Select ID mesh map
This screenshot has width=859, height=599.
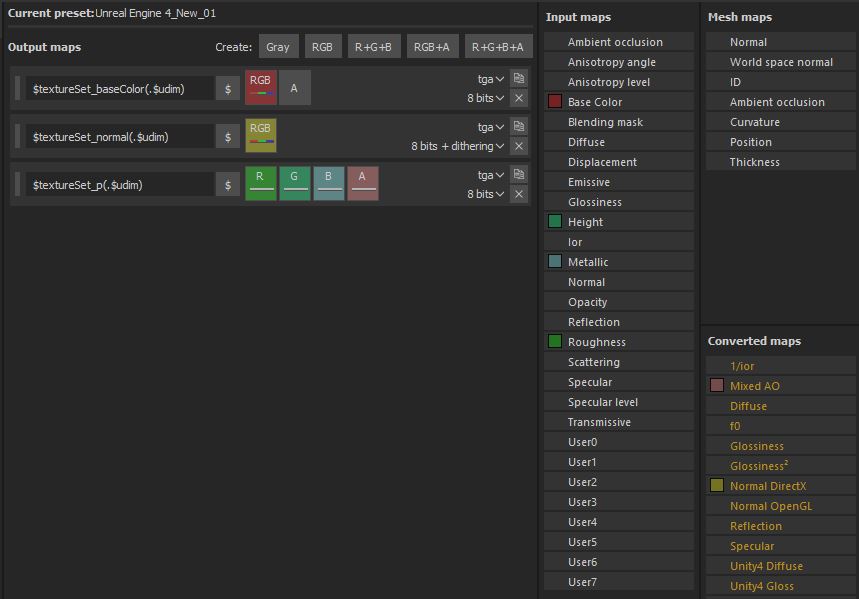point(781,82)
